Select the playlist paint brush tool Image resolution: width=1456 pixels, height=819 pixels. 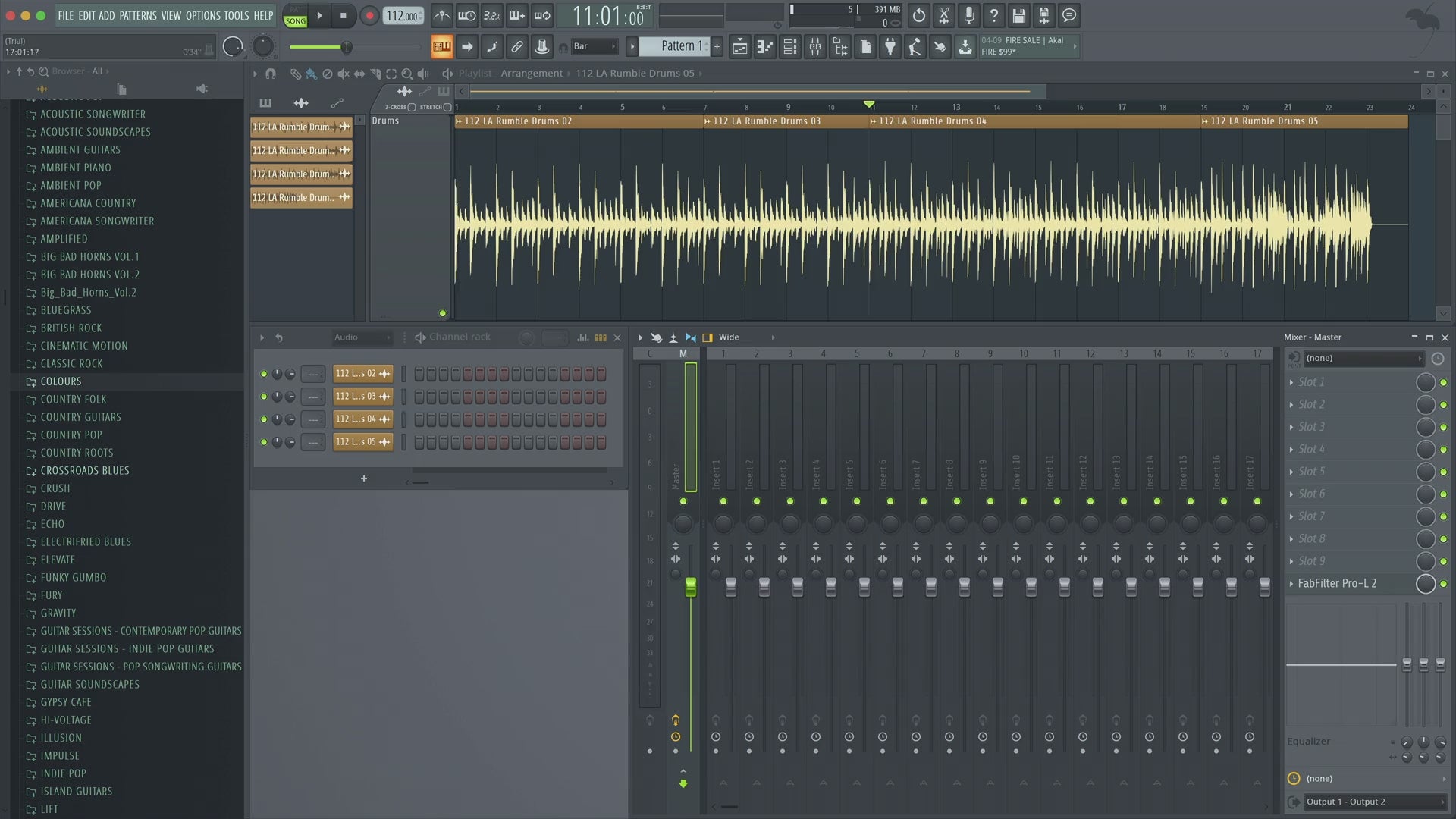[311, 74]
